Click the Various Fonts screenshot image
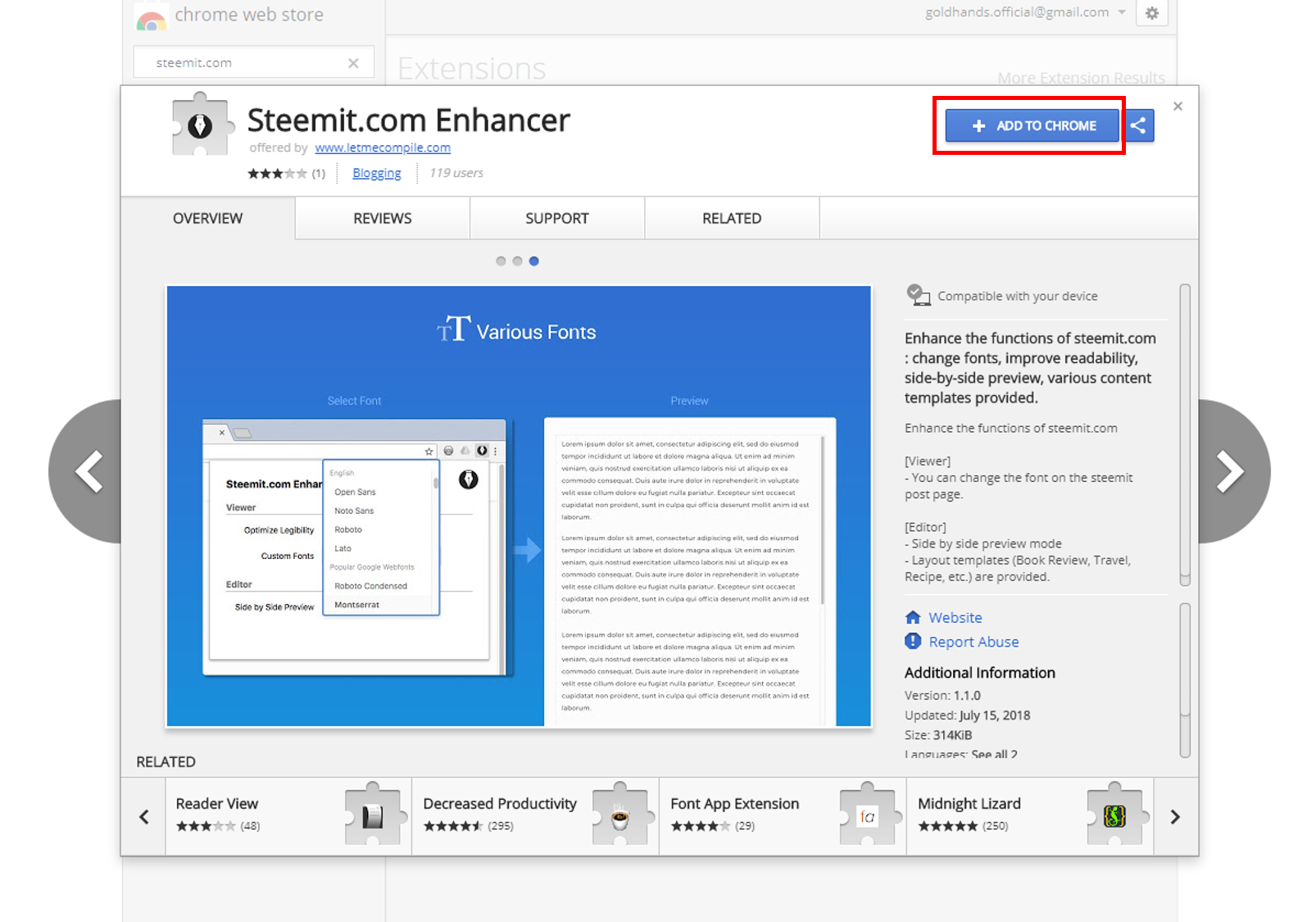 pyautogui.click(x=519, y=506)
